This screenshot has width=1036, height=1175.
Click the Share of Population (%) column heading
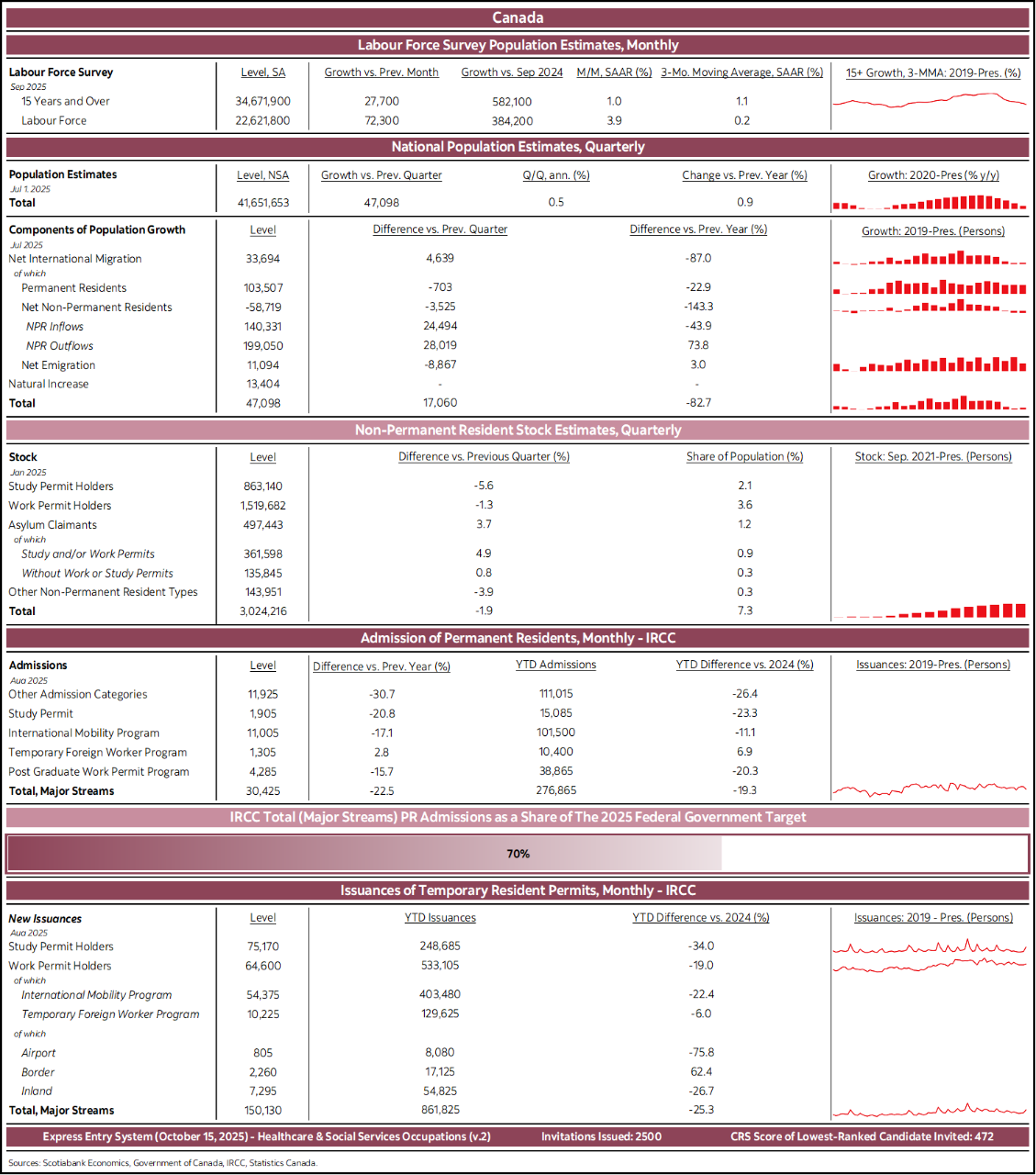click(744, 456)
